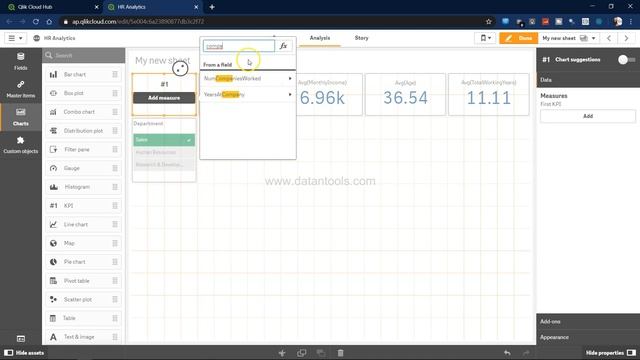Expand the Add-ons properties section
Image resolution: width=640 pixels, height=360 pixels.
point(588,322)
